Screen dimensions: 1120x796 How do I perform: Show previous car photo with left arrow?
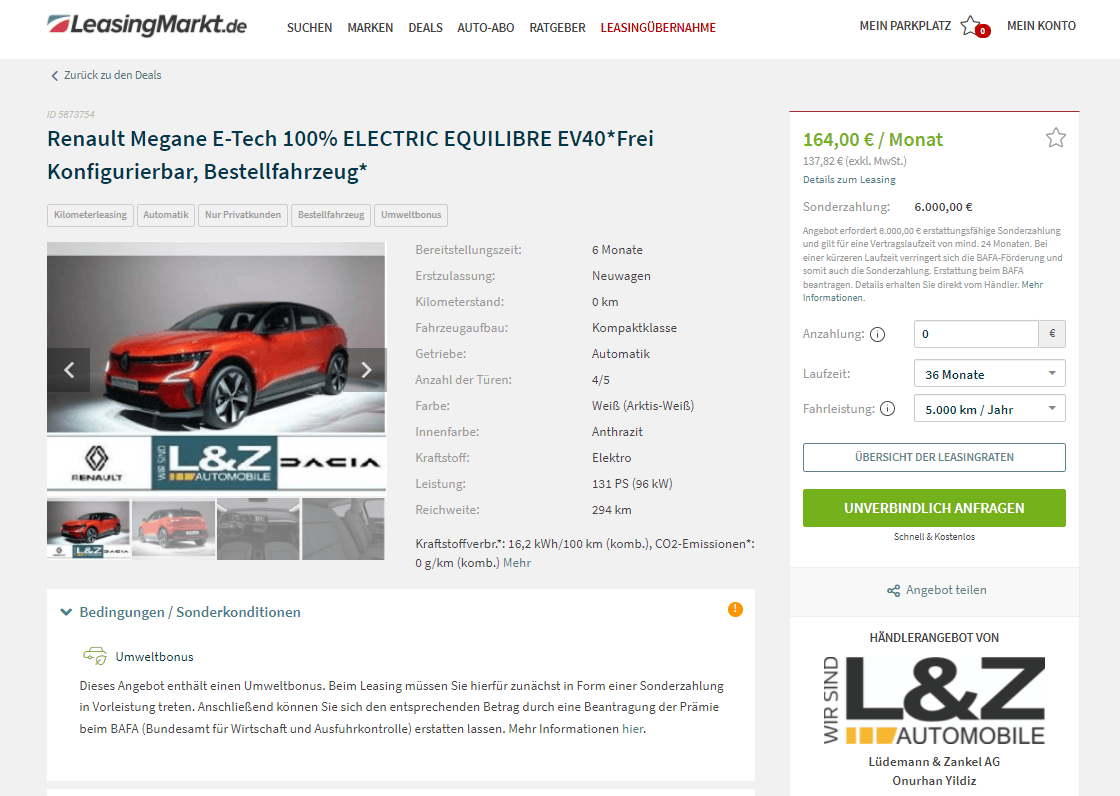(x=69, y=369)
